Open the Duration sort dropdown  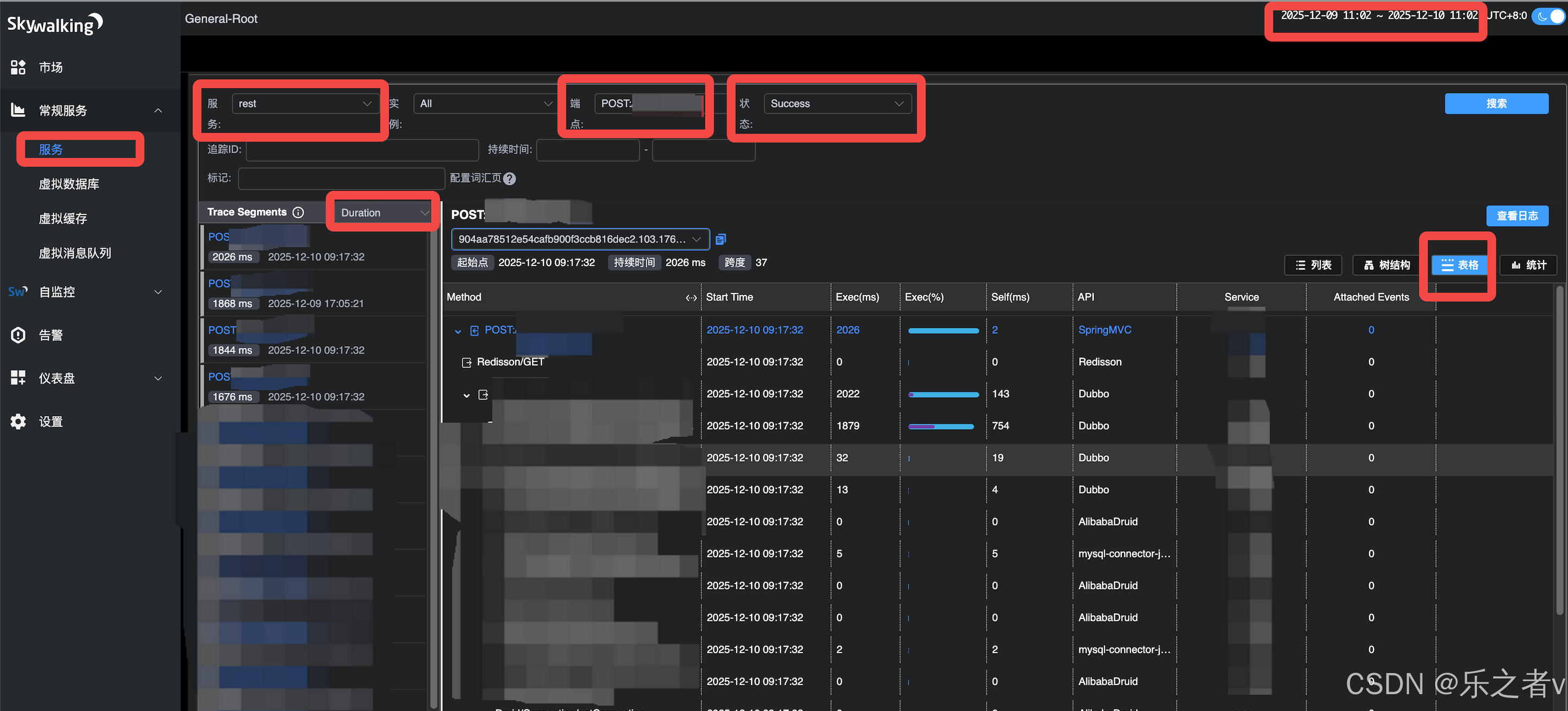(384, 212)
